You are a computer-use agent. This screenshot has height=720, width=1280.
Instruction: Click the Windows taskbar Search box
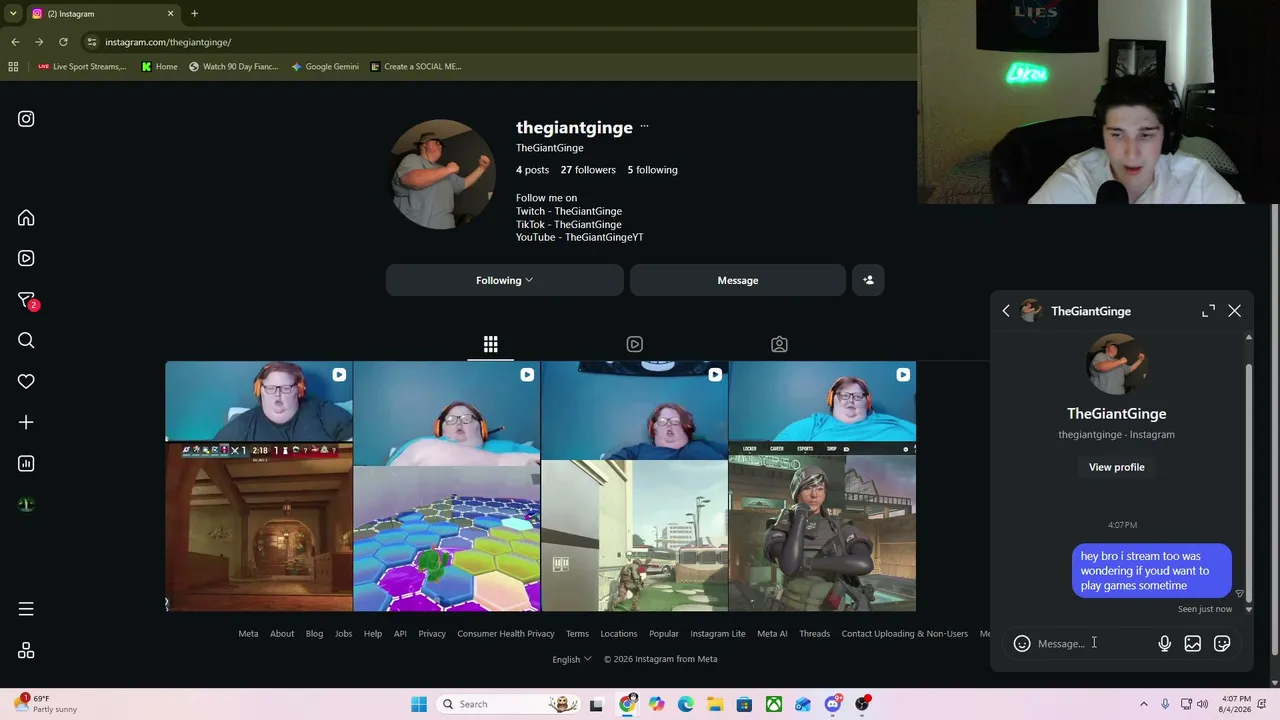click(510, 704)
